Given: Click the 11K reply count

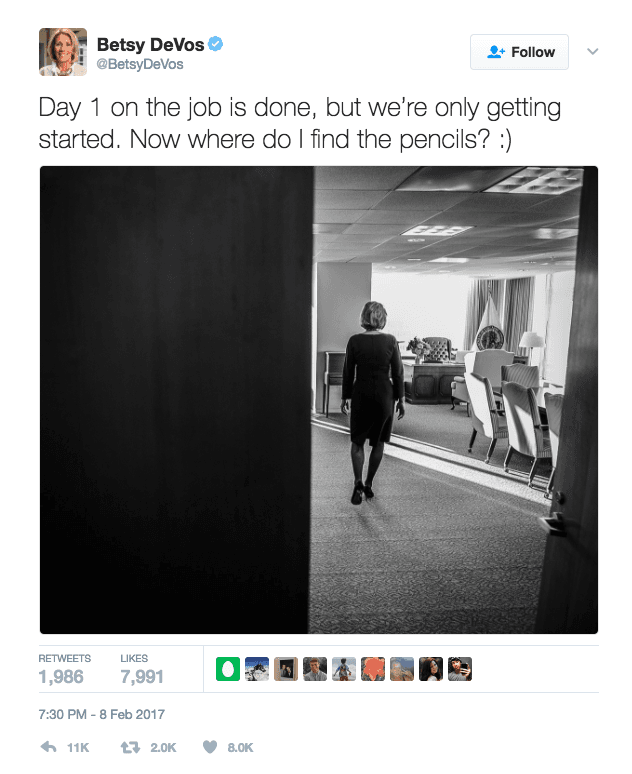Looking at the screenshot, I should pyautogui.click(x=78, y=748).
